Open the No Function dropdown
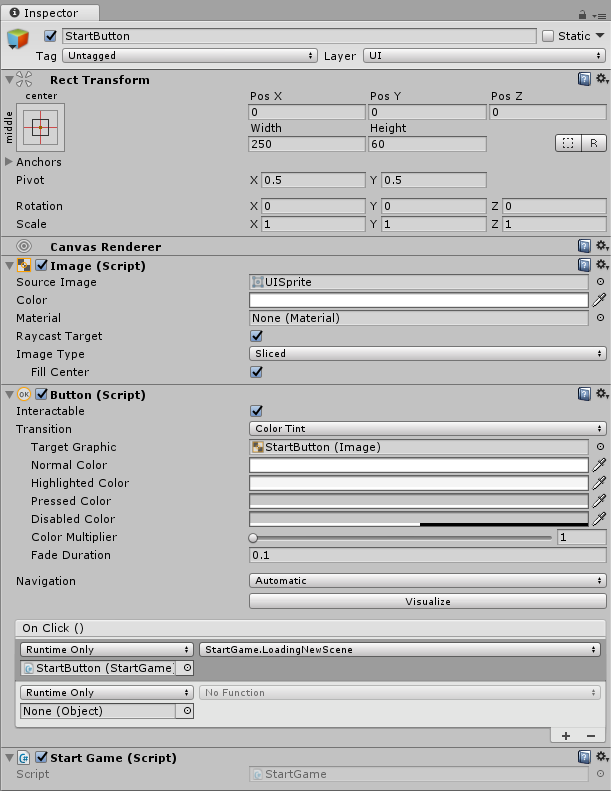Image resolution: width=611 pixels, height=791 pixels. coord(400,693)
